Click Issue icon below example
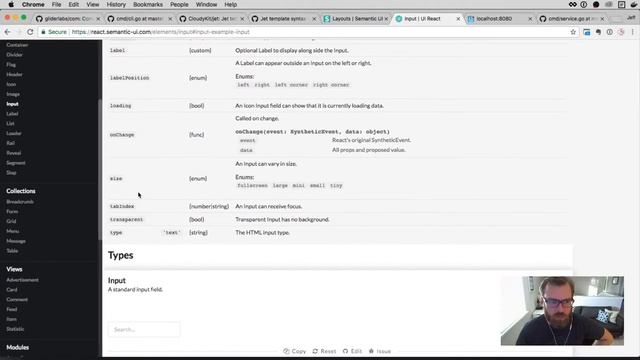Screen dimensions: 640x360 pyautogui.click(x=371, y=351)
